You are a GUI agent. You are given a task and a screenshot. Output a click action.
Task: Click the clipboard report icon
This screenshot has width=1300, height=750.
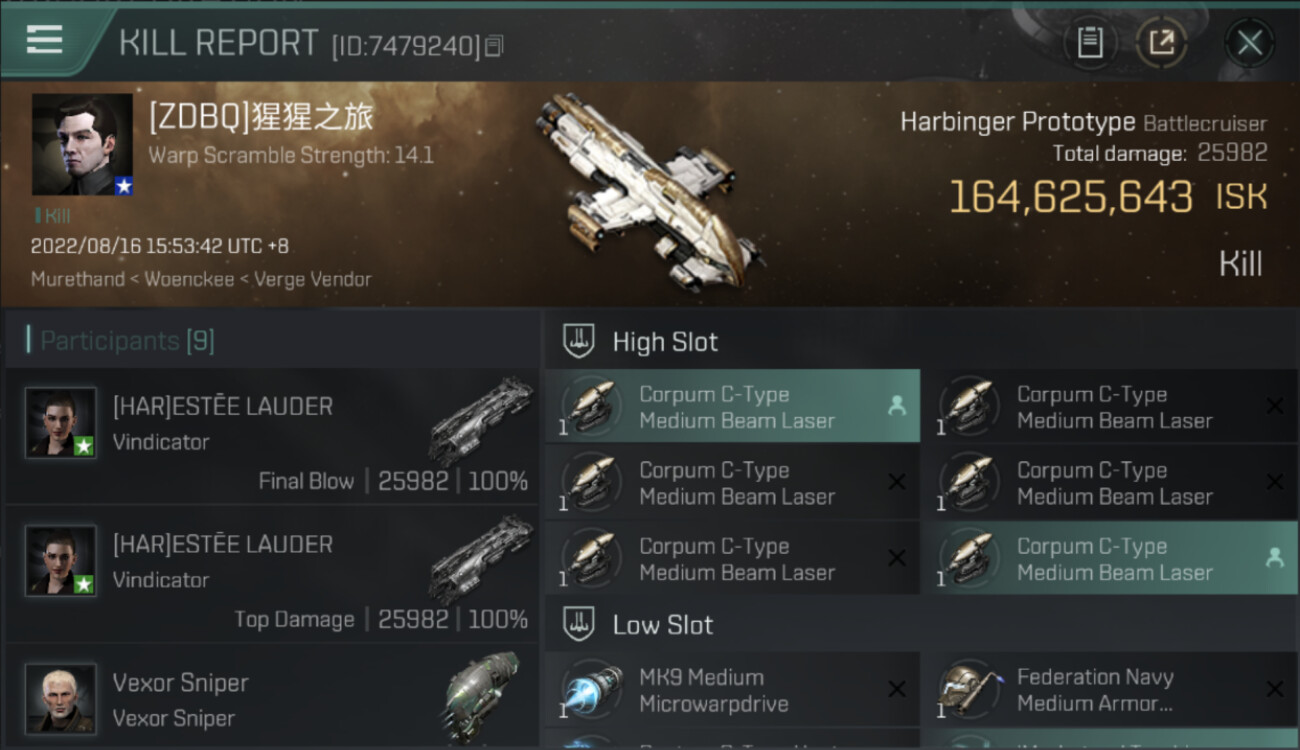click(x=1090, y=43)
